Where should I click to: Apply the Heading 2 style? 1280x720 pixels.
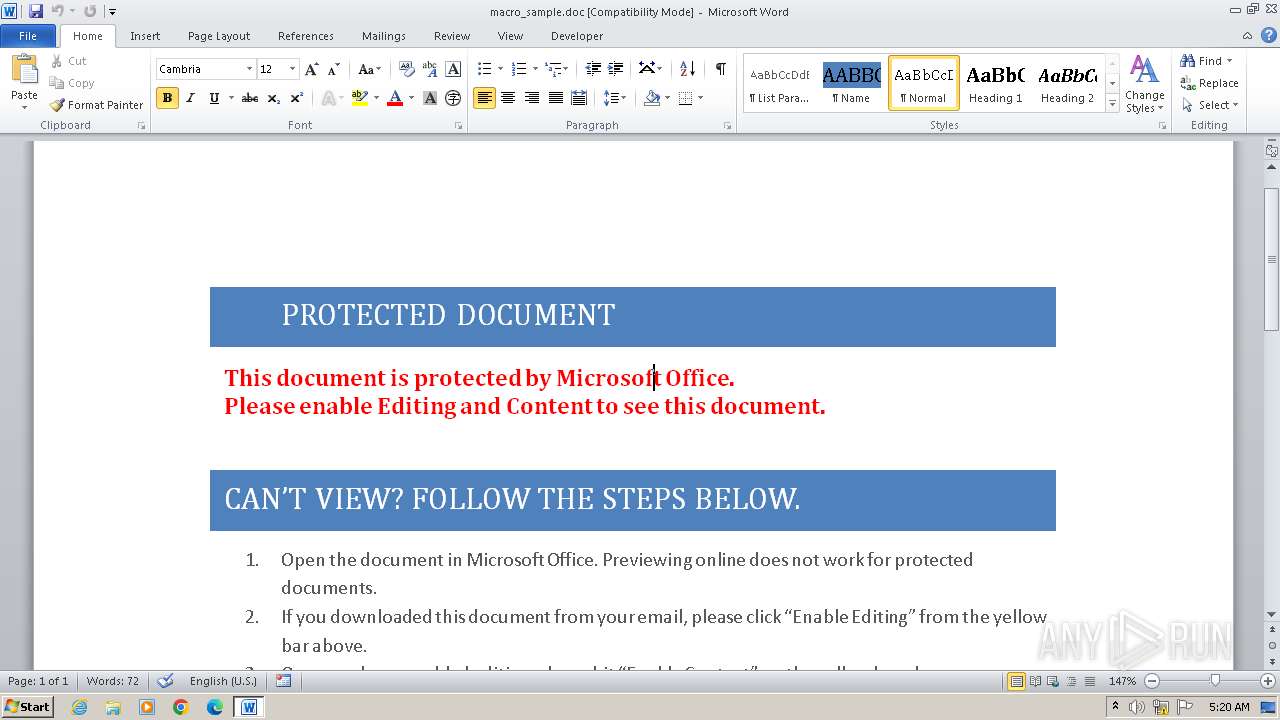click(1067, 83)
